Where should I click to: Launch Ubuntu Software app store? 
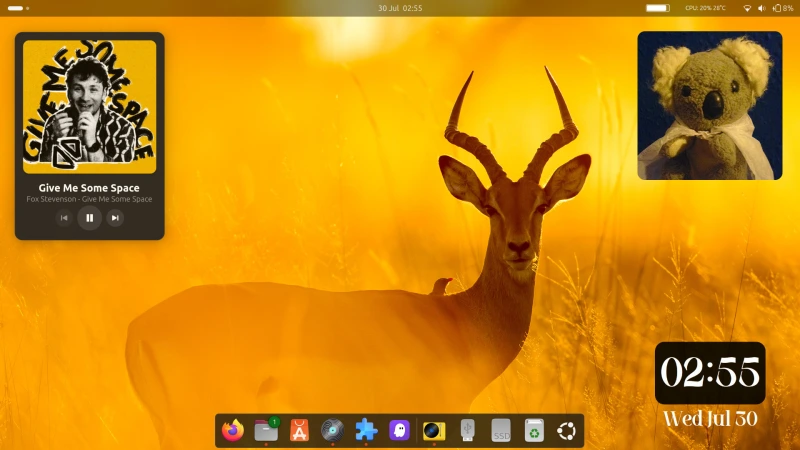[x=299, y=431]
